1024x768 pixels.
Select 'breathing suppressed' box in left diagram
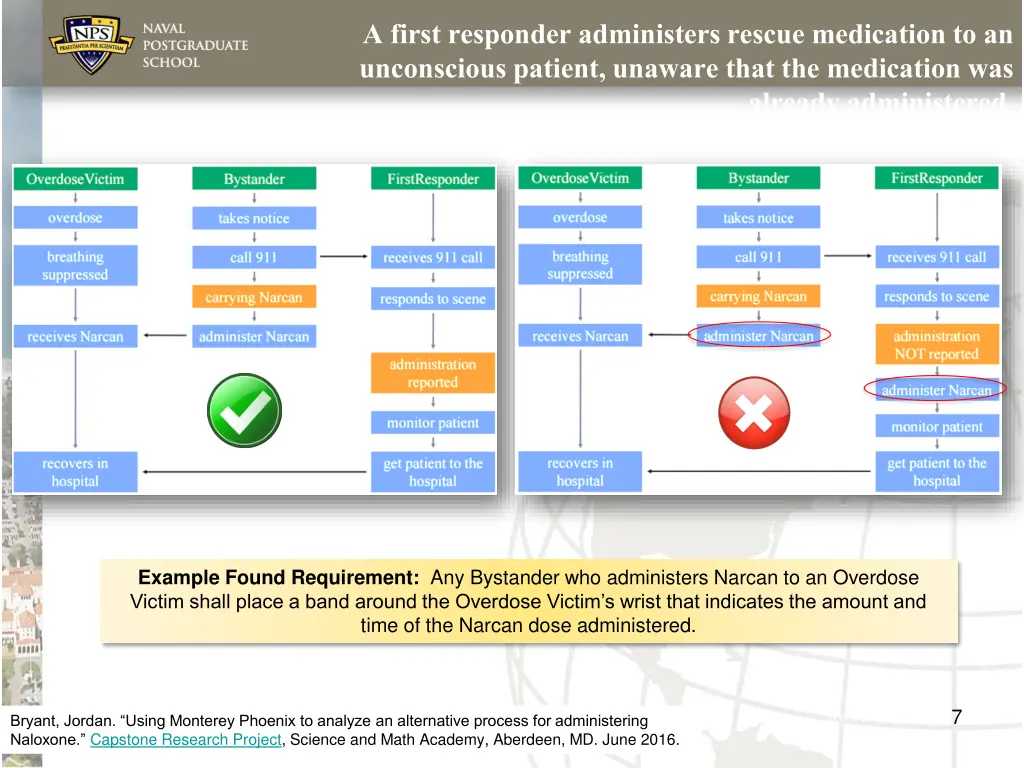75,266
